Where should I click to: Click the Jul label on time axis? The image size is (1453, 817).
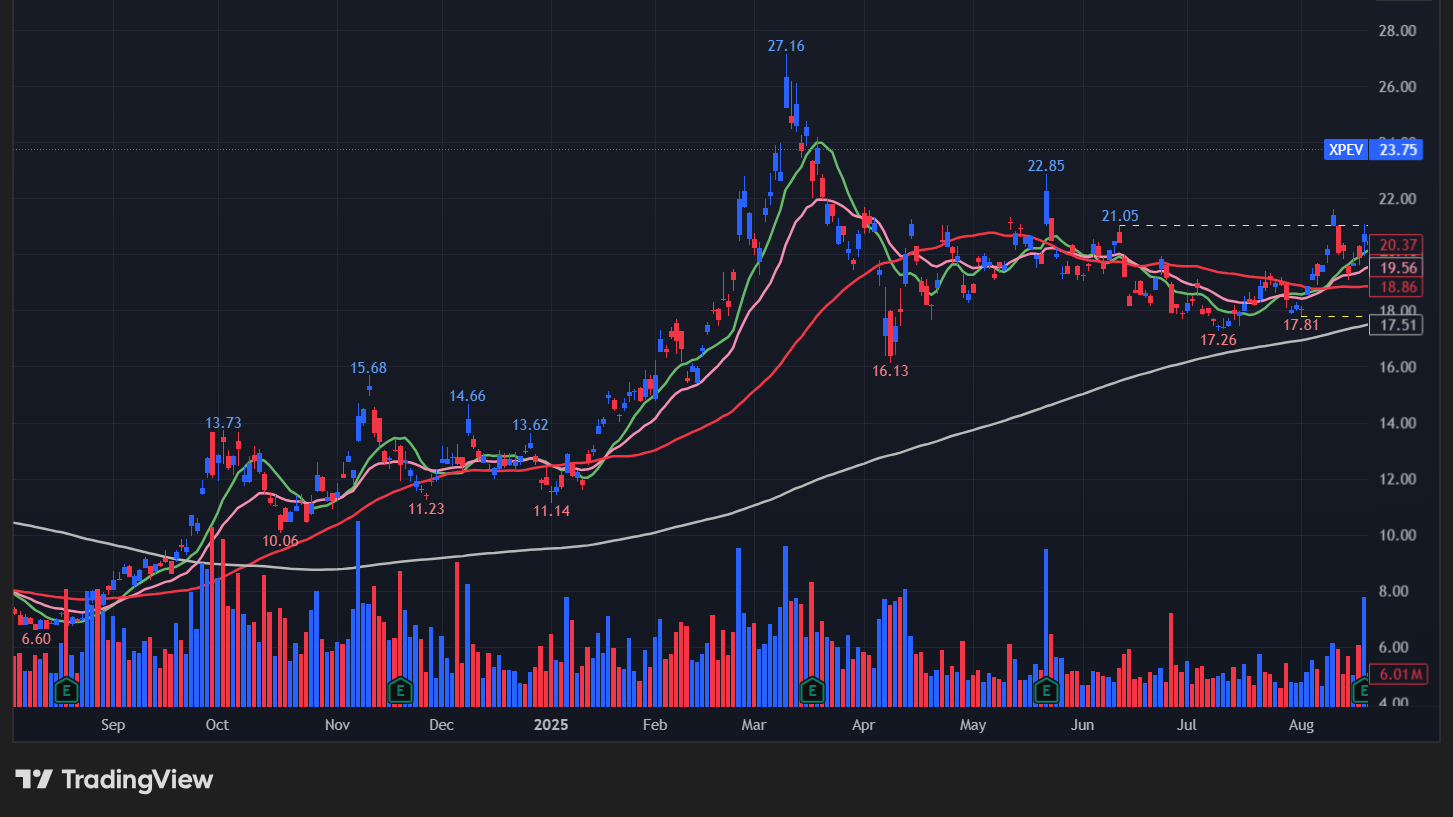pyautogui.click(x=1186, y=725)
